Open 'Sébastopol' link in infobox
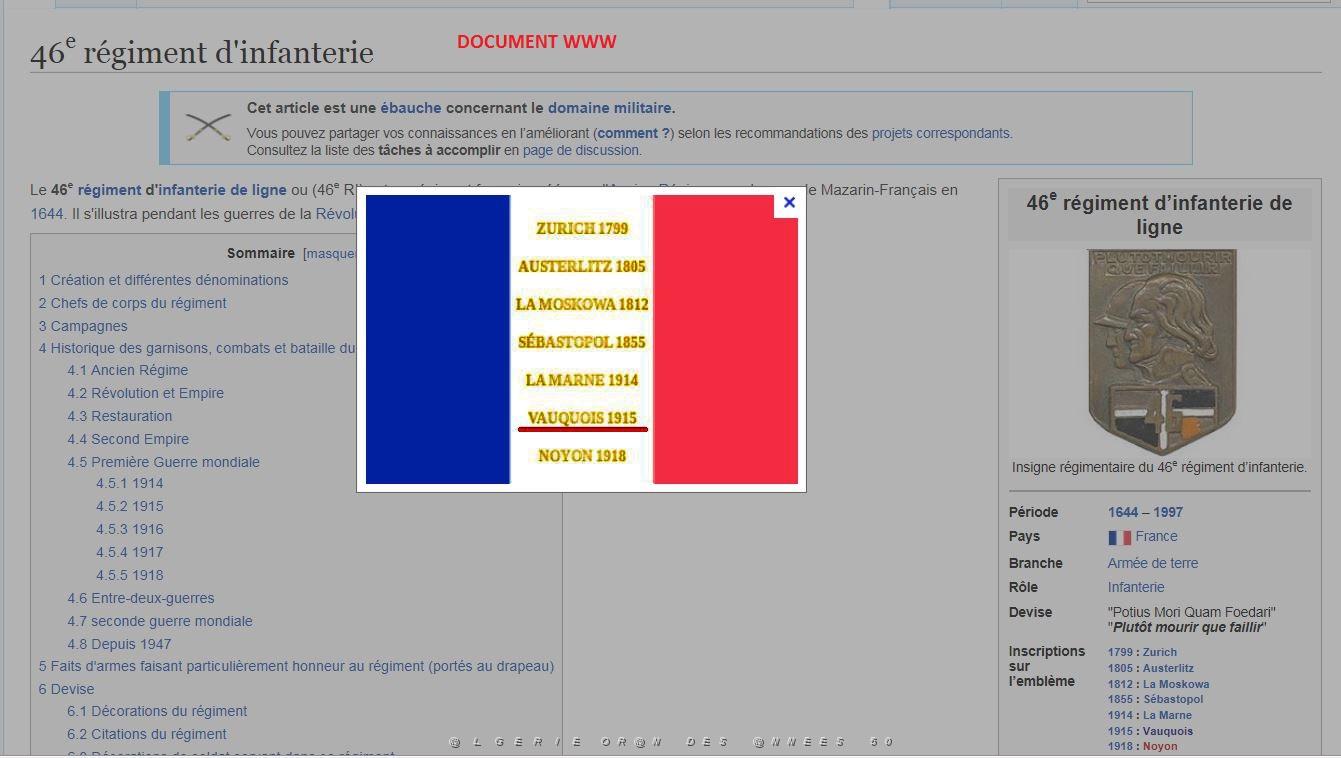Screen dimensions: 1341x758 point(1173,699)
